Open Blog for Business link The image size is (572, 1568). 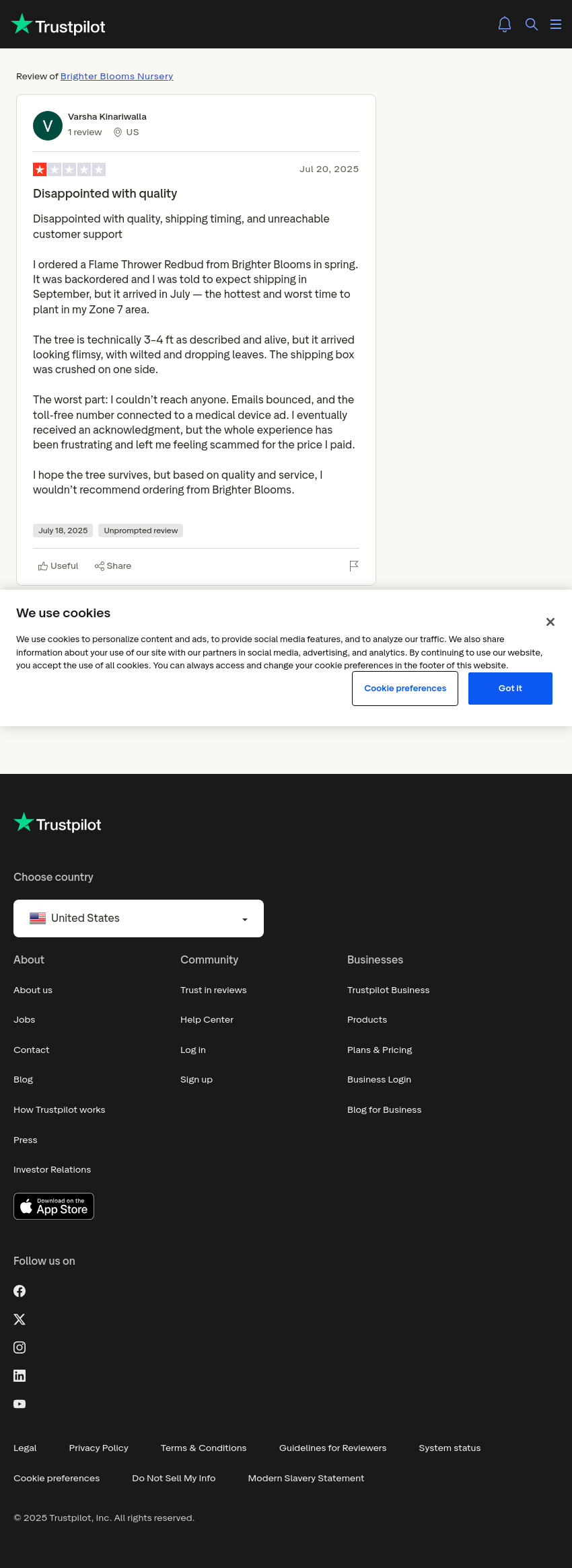pos(384,1110)
